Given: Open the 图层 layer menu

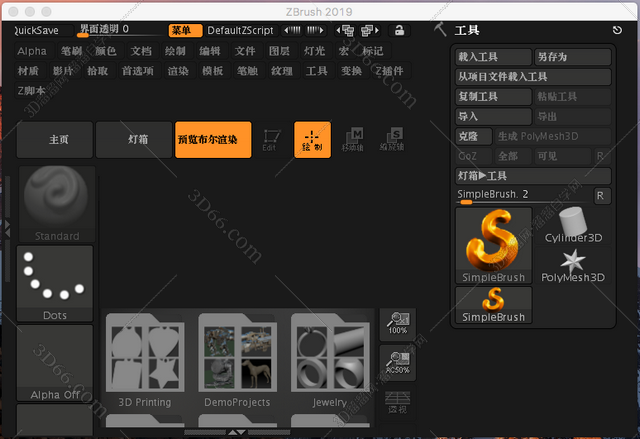Looking at the screenshot, I should pos(280,51).
